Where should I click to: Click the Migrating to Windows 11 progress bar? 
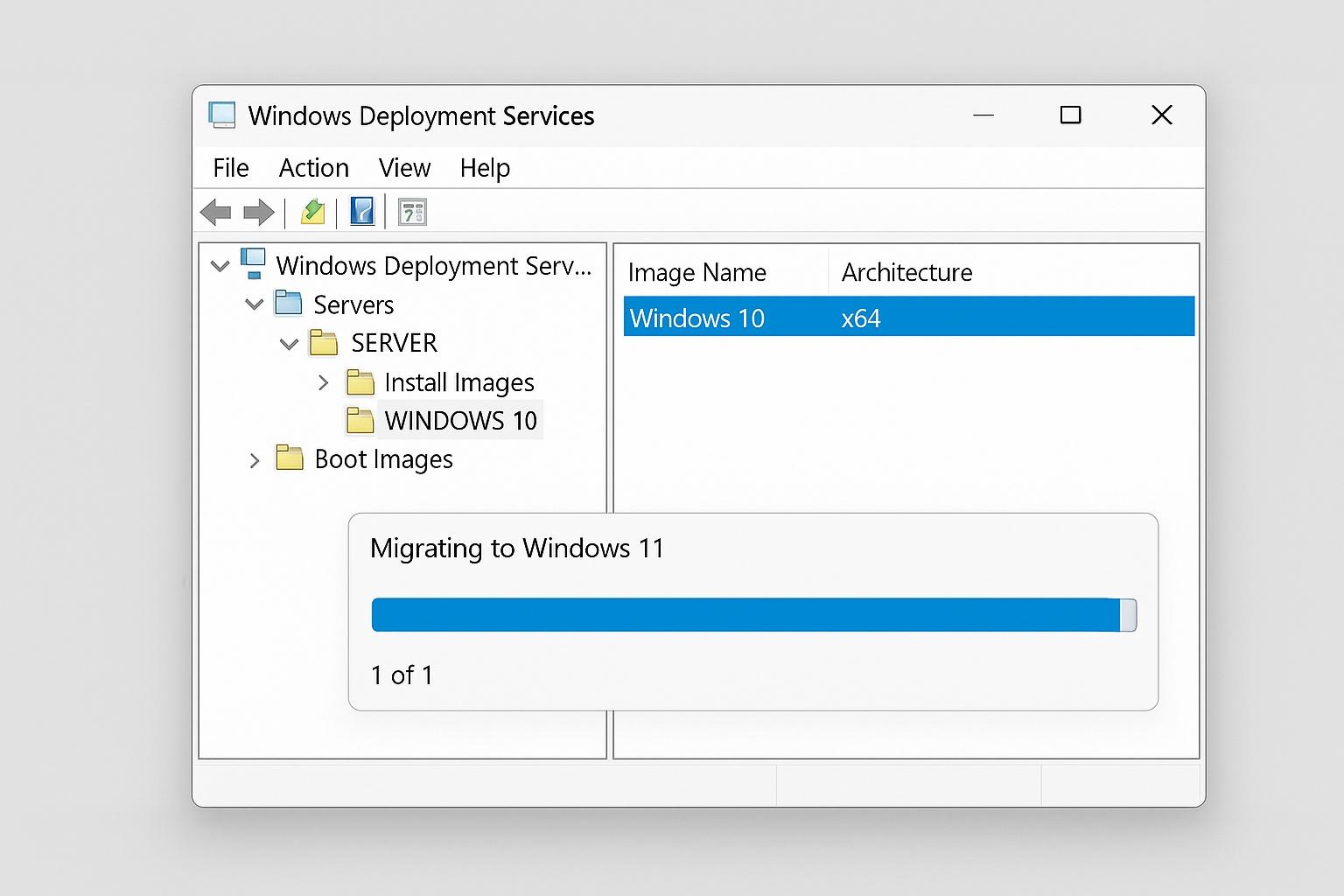(x=752, y=615)
